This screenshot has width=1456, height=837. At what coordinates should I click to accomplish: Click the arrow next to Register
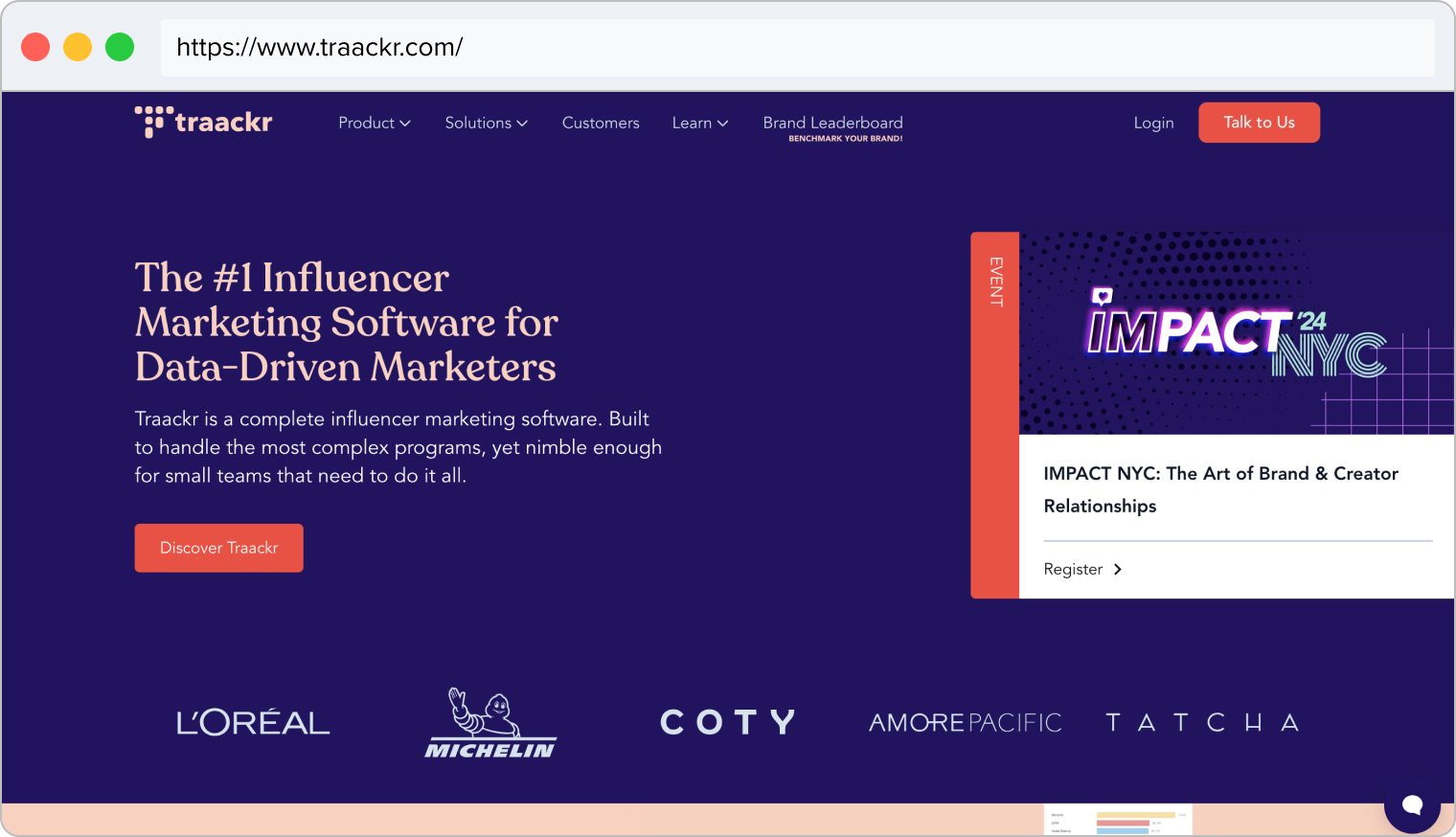pyautogui.click(x=1118, y=570)
